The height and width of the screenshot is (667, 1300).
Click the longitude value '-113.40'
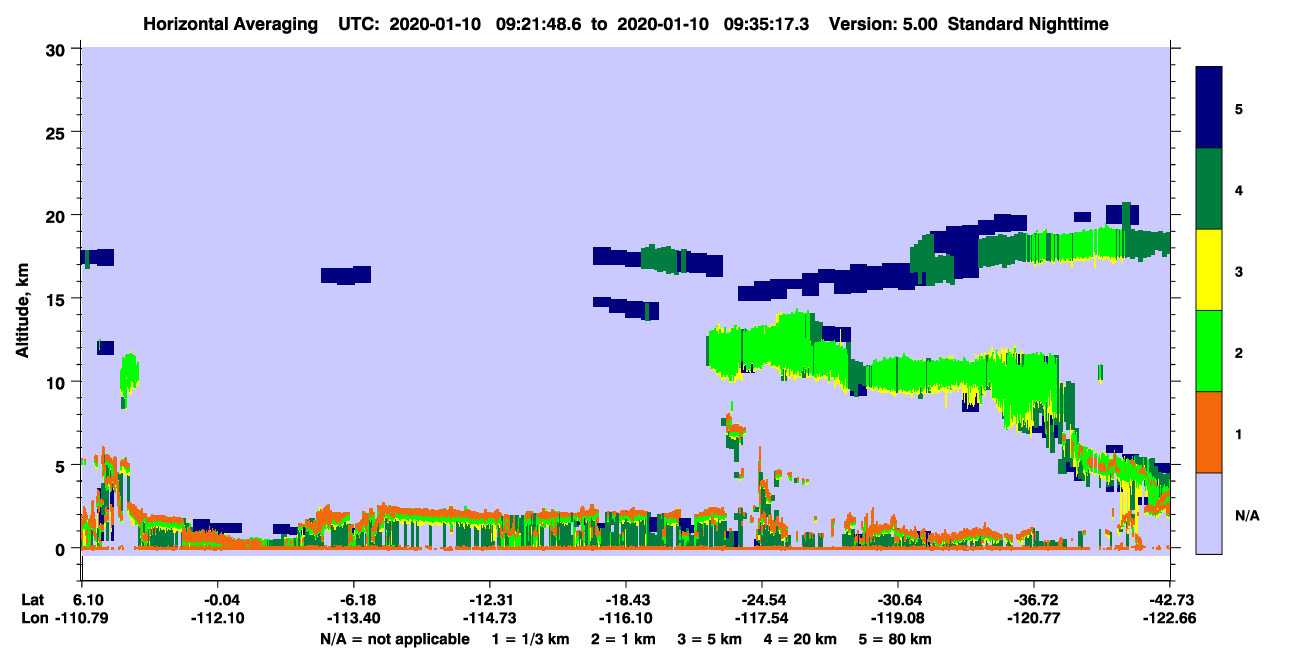[x=354, y=619]
